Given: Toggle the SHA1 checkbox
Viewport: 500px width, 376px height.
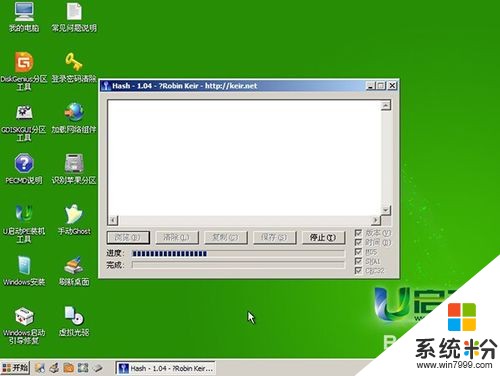Looking at the screenshot, I should (358, 261).
